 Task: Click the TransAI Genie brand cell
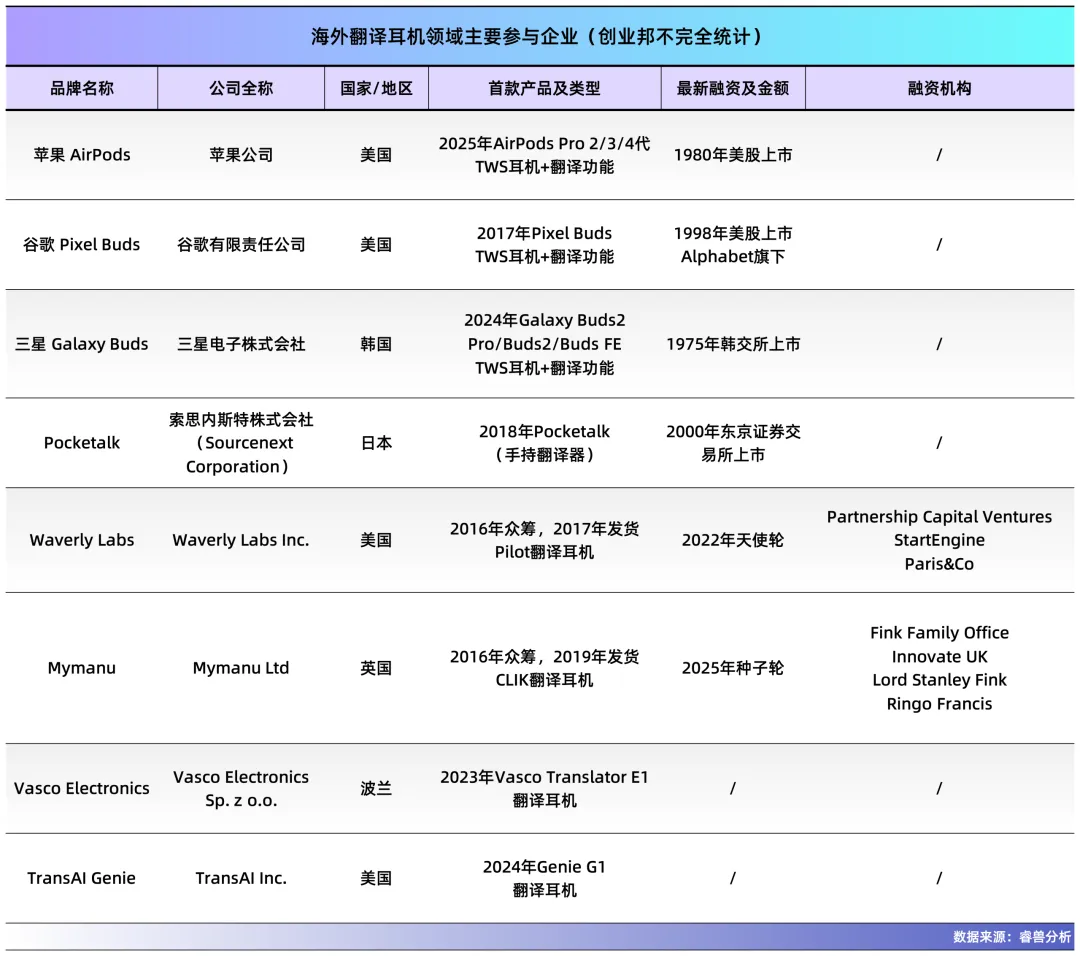pos(81,878)
